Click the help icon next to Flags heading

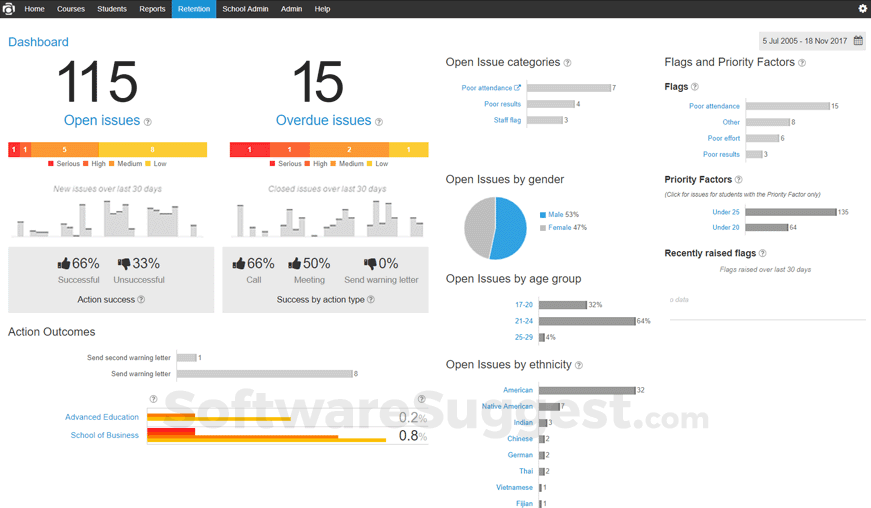click(695, 87)
